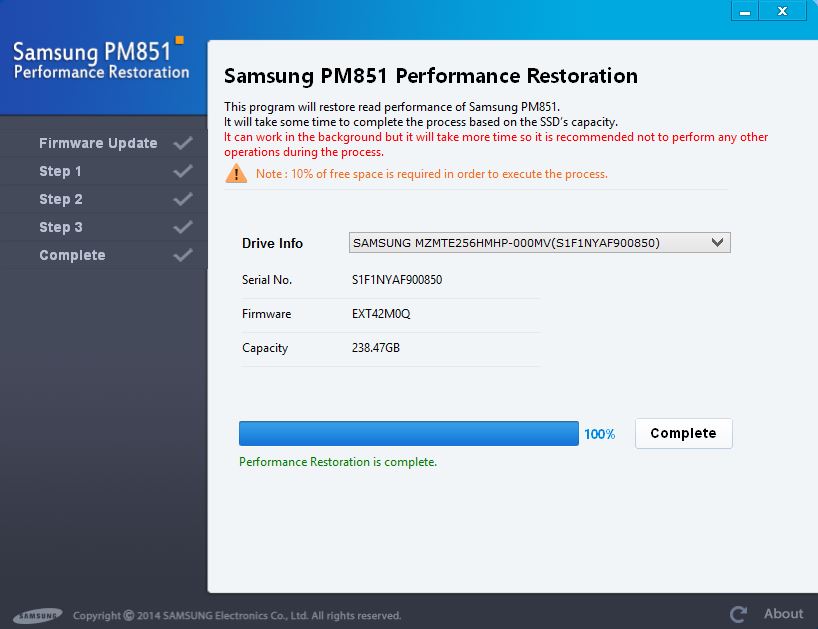Click the 'Serial No.' label
The height and width of the screenshot is (629, 818).
coord(267,280)
